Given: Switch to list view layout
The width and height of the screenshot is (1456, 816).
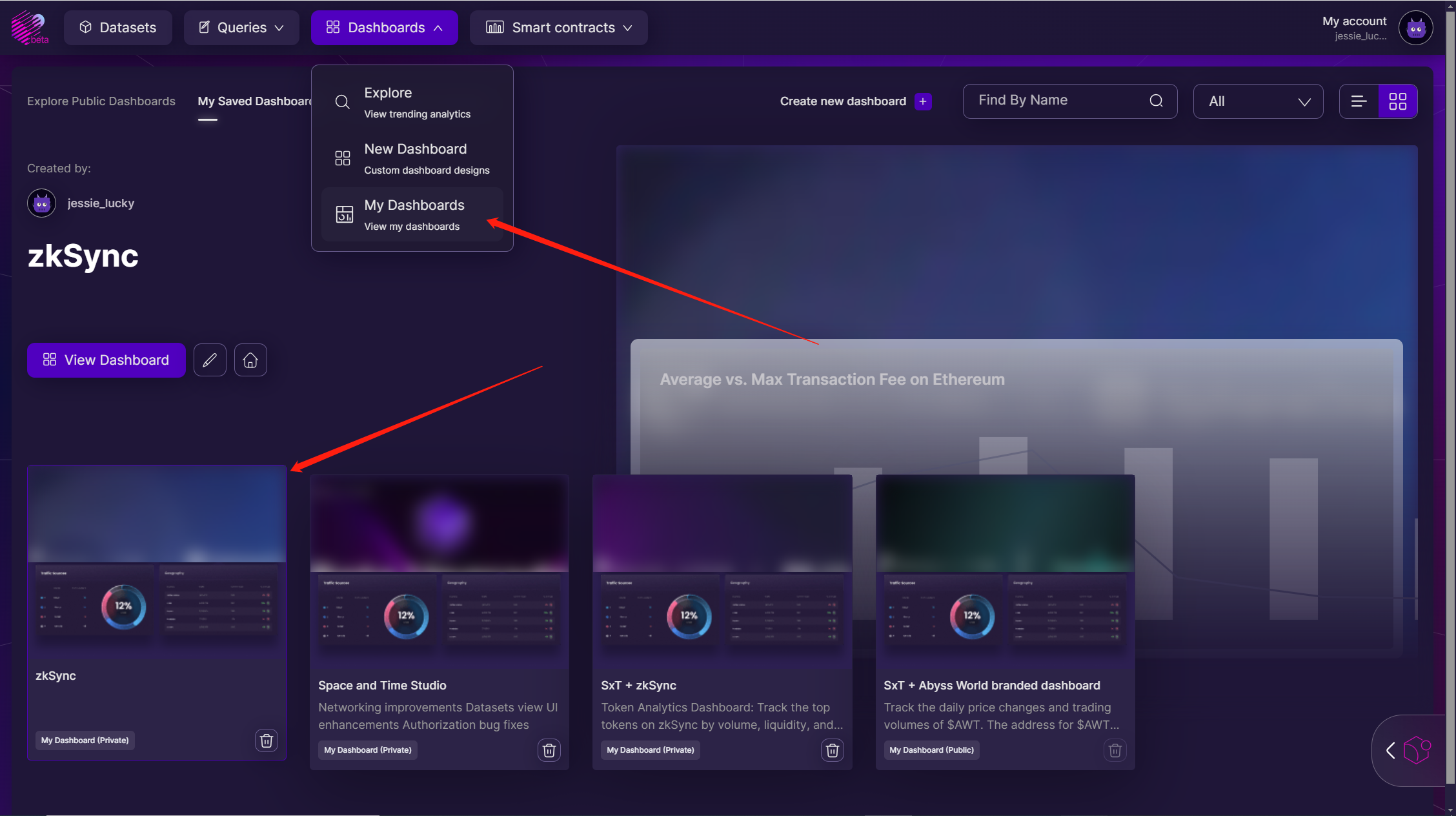Looking at the screenshot, I should point(1359,101).
